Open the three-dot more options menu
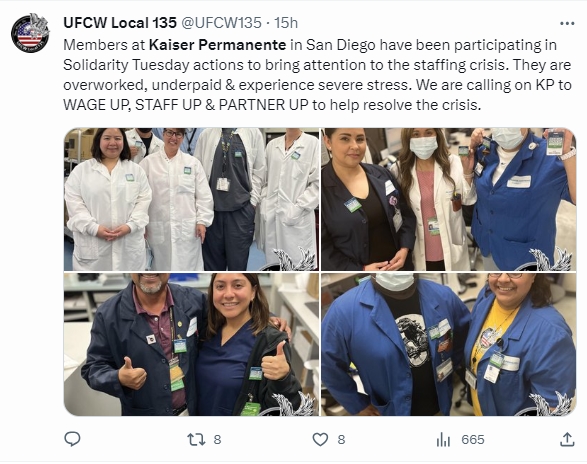The image size is (587, 464). click(567, 24)
